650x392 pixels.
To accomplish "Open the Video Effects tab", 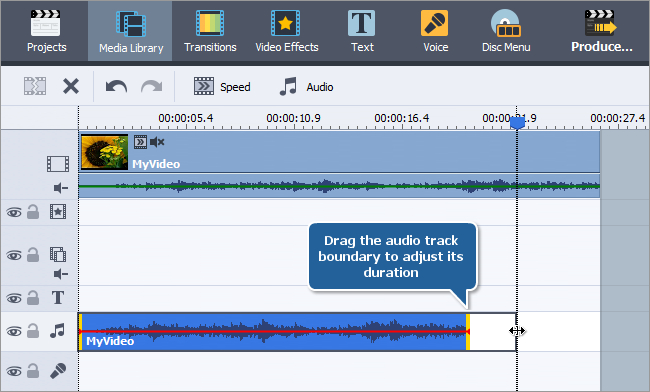I will tap(286, 31).
